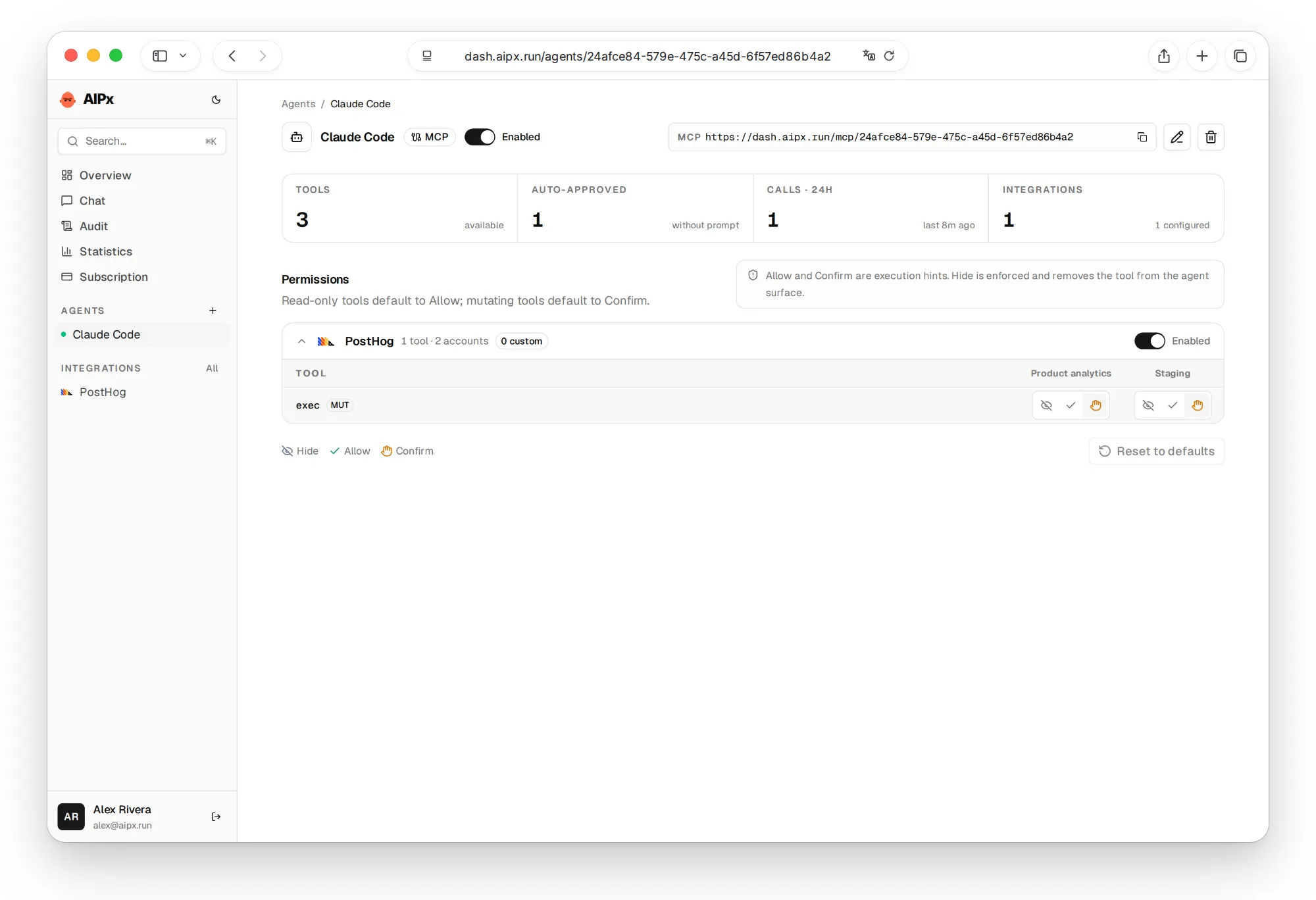
Task: Set exec to Hide for Staging
Action: (x=1148, y=405)
